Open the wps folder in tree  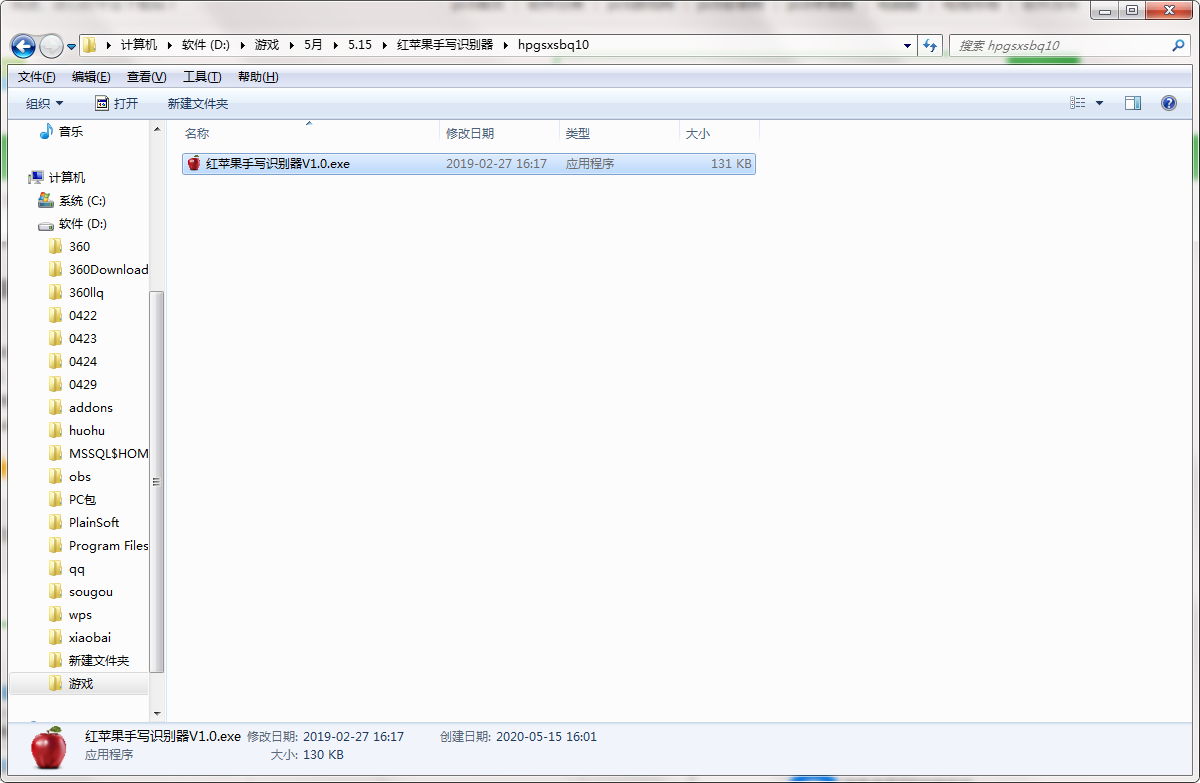pyautogui.click(x=80, y=614)
